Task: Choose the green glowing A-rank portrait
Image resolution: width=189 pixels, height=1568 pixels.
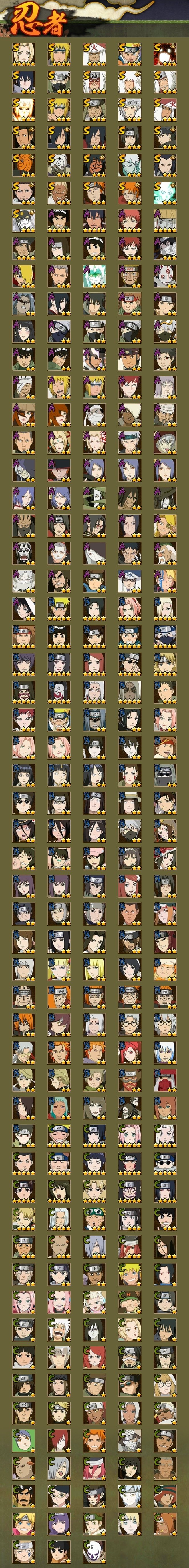Action: (94, 275)
